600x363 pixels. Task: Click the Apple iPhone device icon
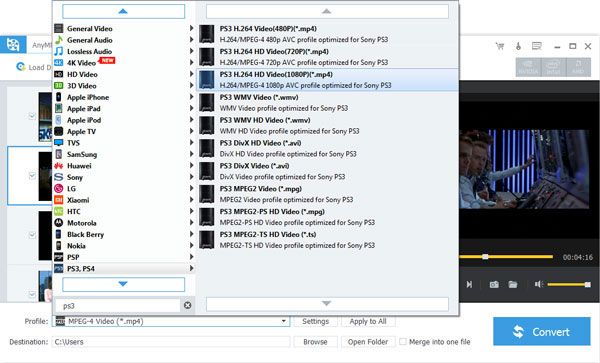coord(59,97)
